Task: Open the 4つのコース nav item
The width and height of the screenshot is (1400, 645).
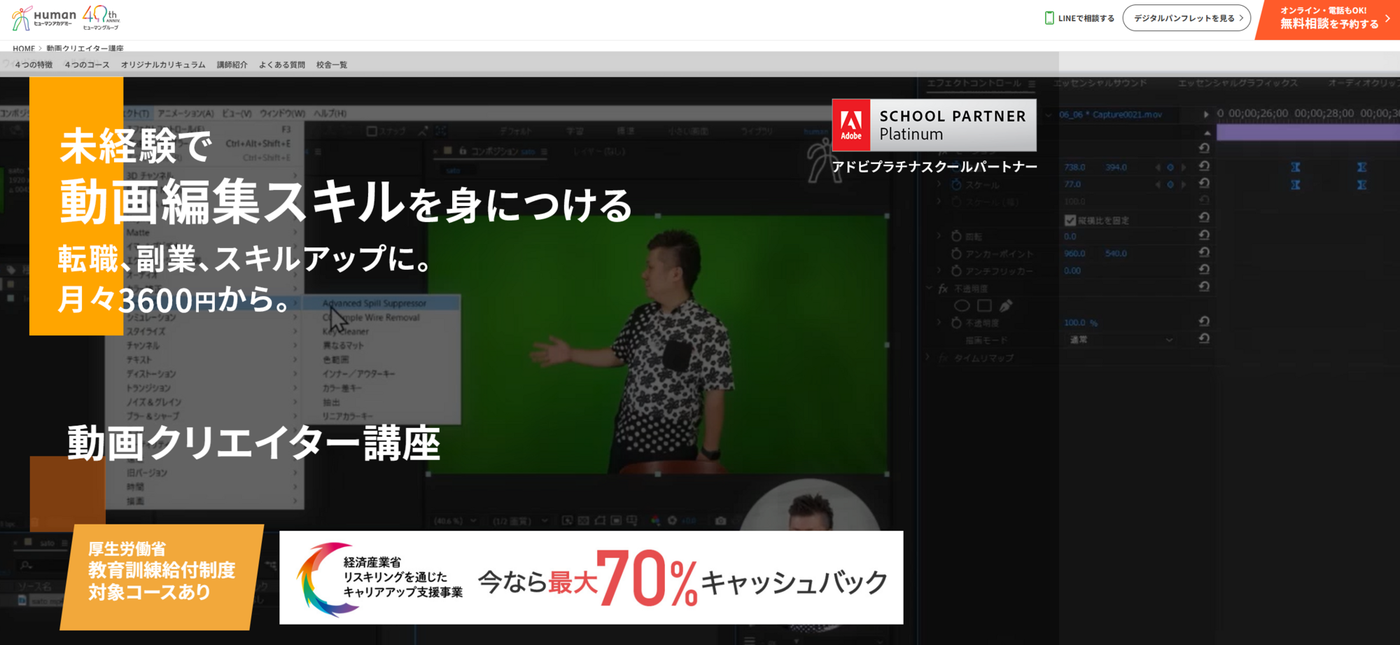Action: [87, 65]
